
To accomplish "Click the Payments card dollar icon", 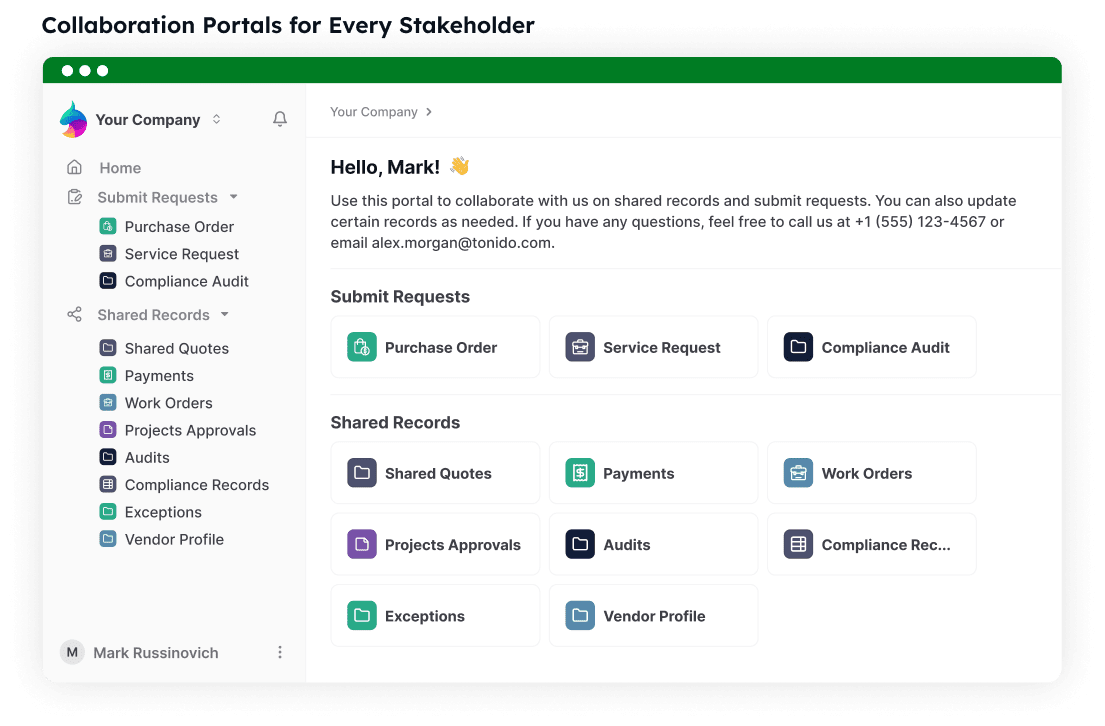I will (580, 473).
